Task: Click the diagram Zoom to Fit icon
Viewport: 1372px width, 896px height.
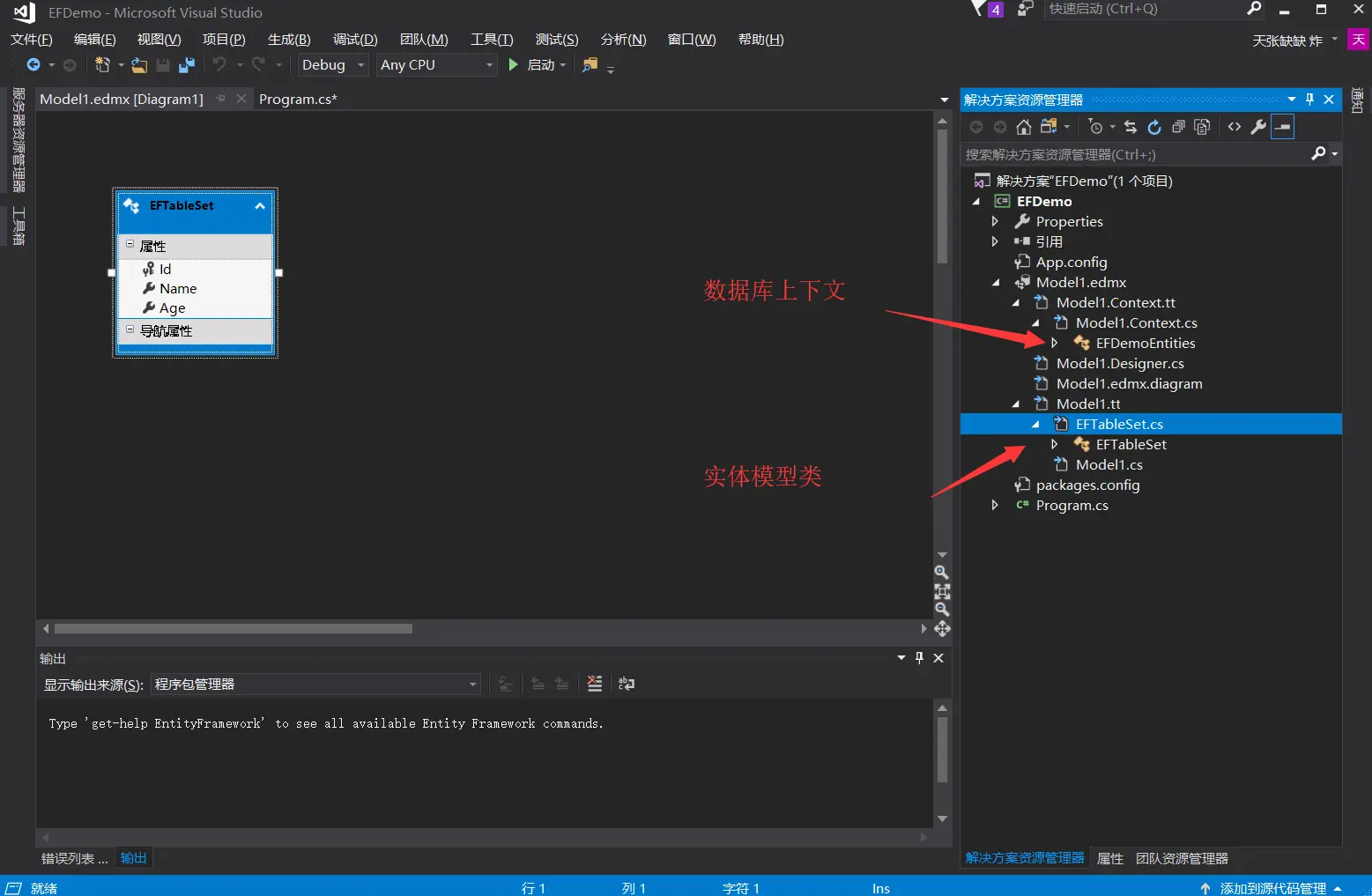Action: point(942,591)
